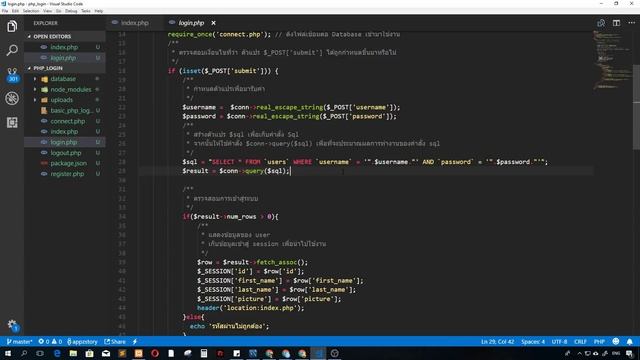
Task: Open the Search view in activity bar
Action: 12,50
